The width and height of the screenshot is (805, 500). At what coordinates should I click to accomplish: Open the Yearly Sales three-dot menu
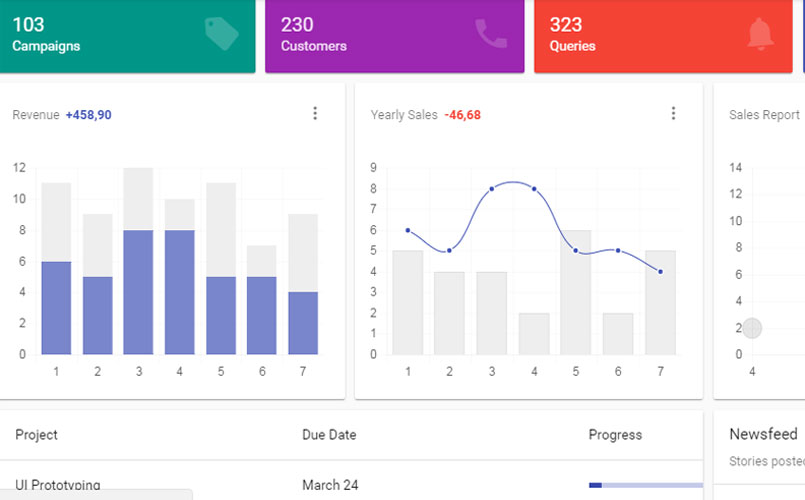(673, 114)
